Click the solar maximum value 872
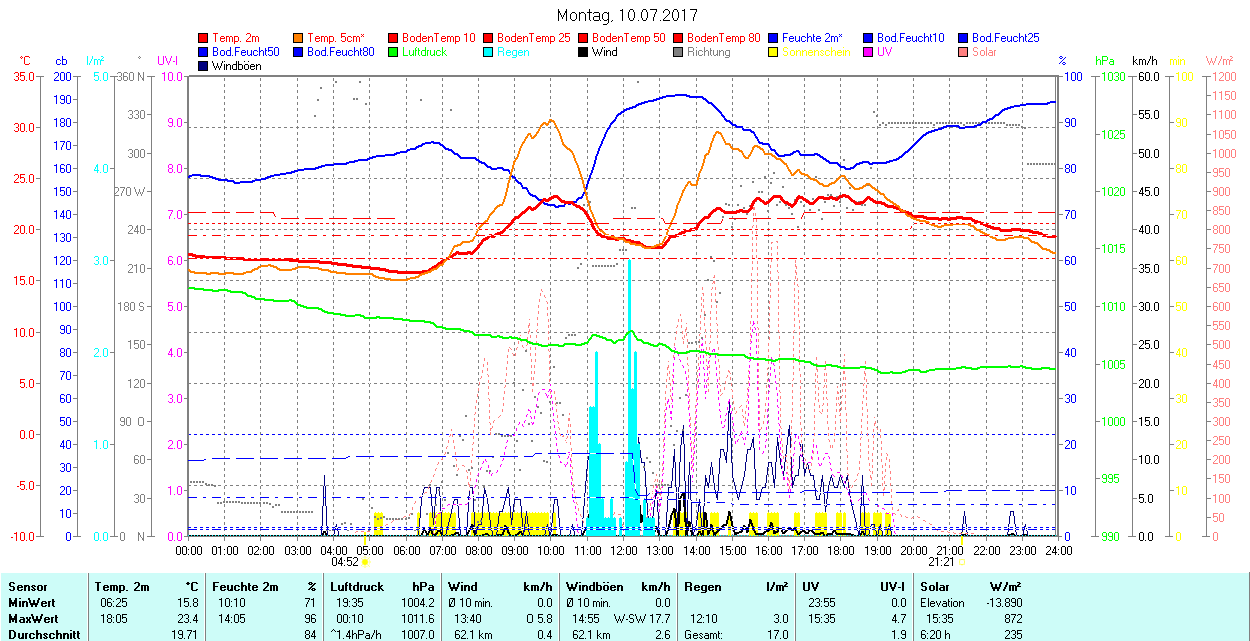Image resolution: width=1250 pixels, height=641 pixels. click(x=1011, y=619)
